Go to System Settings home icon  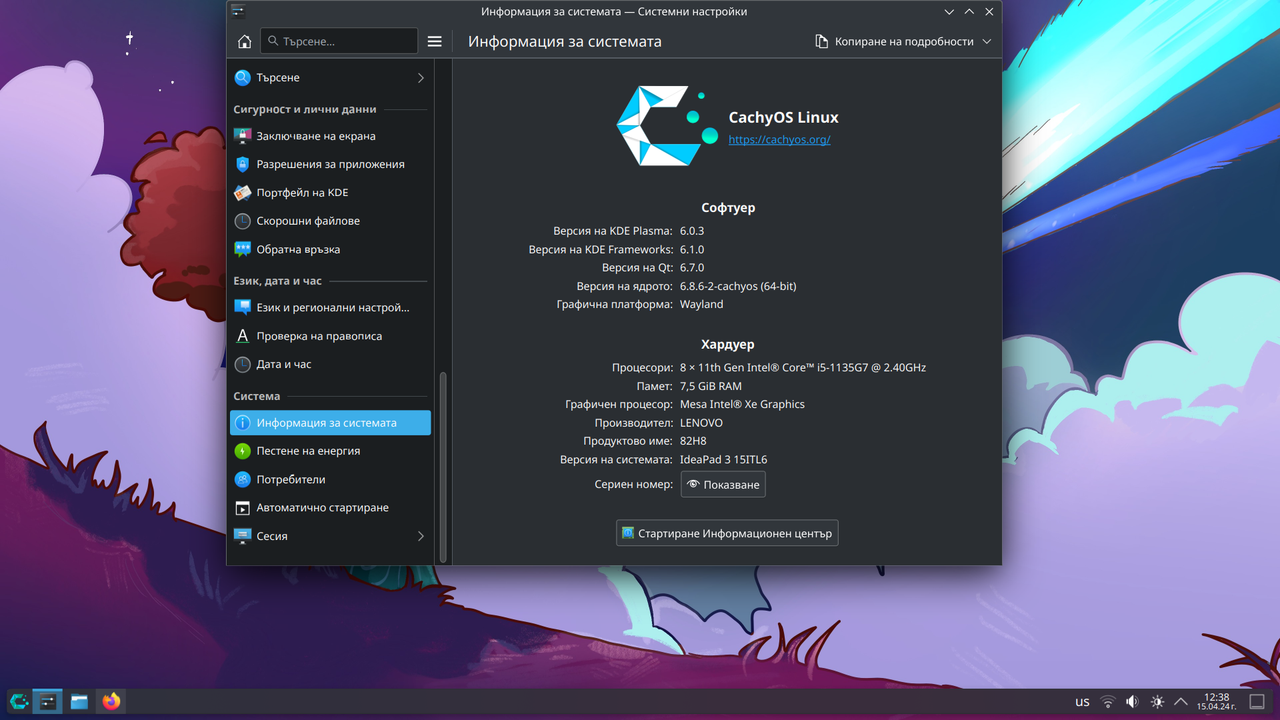[x=244, y=42]
